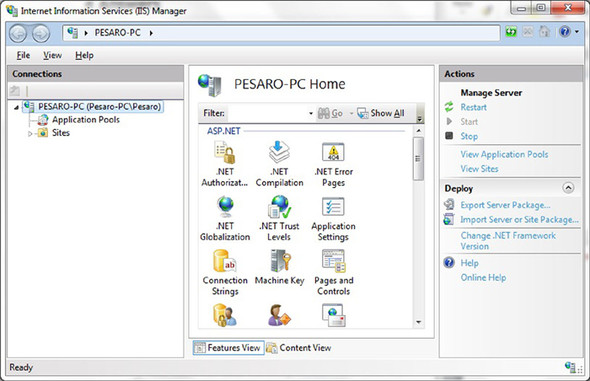Click inside the Filter text field
This screenshot has width=590, height=381.
point(268,113)
